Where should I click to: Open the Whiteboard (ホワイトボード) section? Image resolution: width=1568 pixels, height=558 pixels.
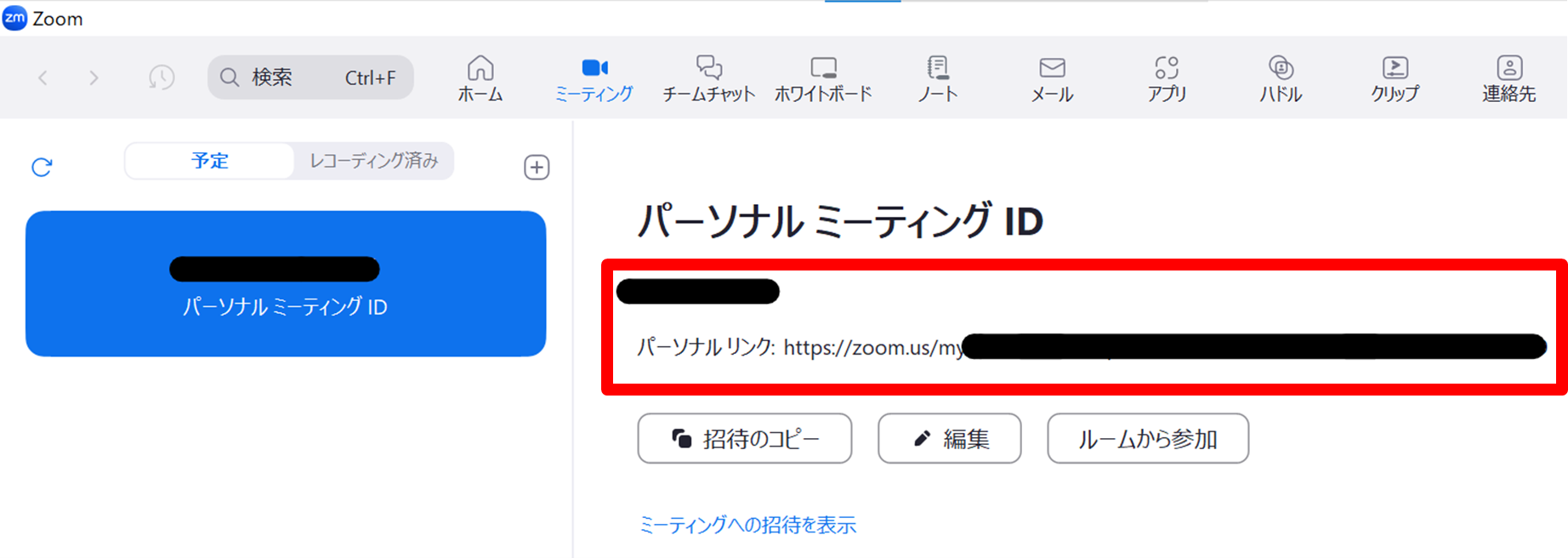pos(823,79)
